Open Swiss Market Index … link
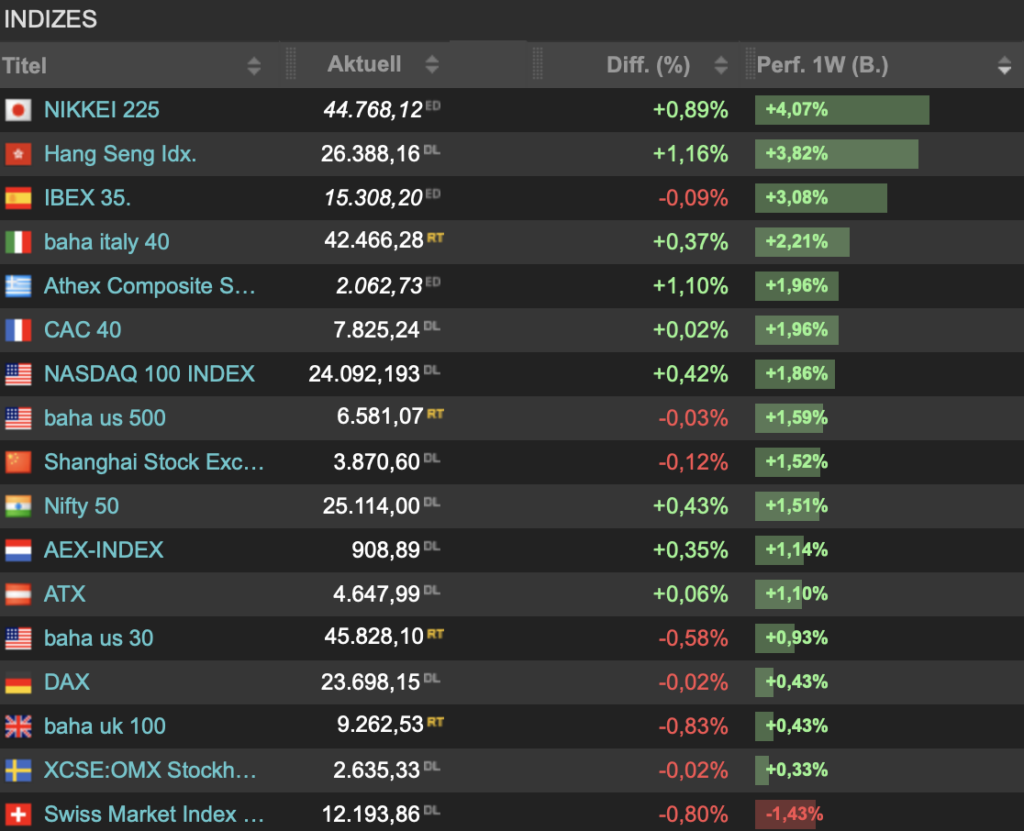This screenshot has width=1024, height=831. pyautogui.click(x=154, y=814)
